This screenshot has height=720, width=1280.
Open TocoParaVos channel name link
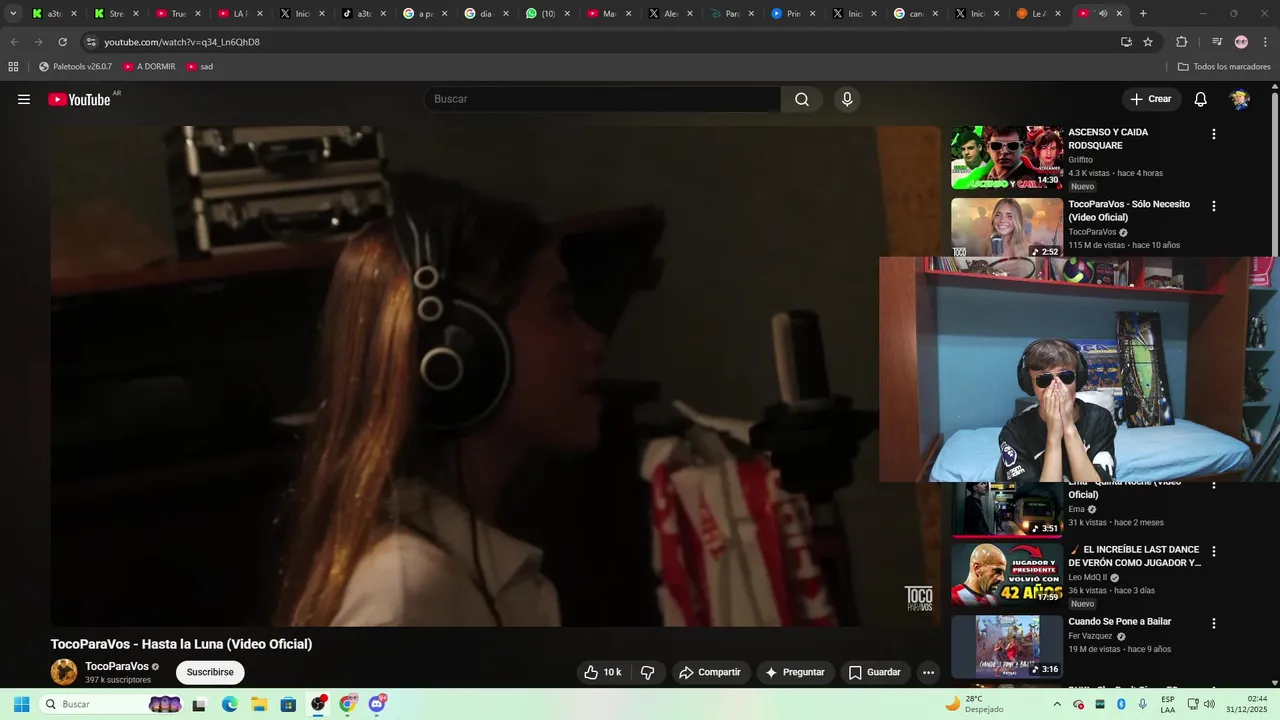[117, 666]
